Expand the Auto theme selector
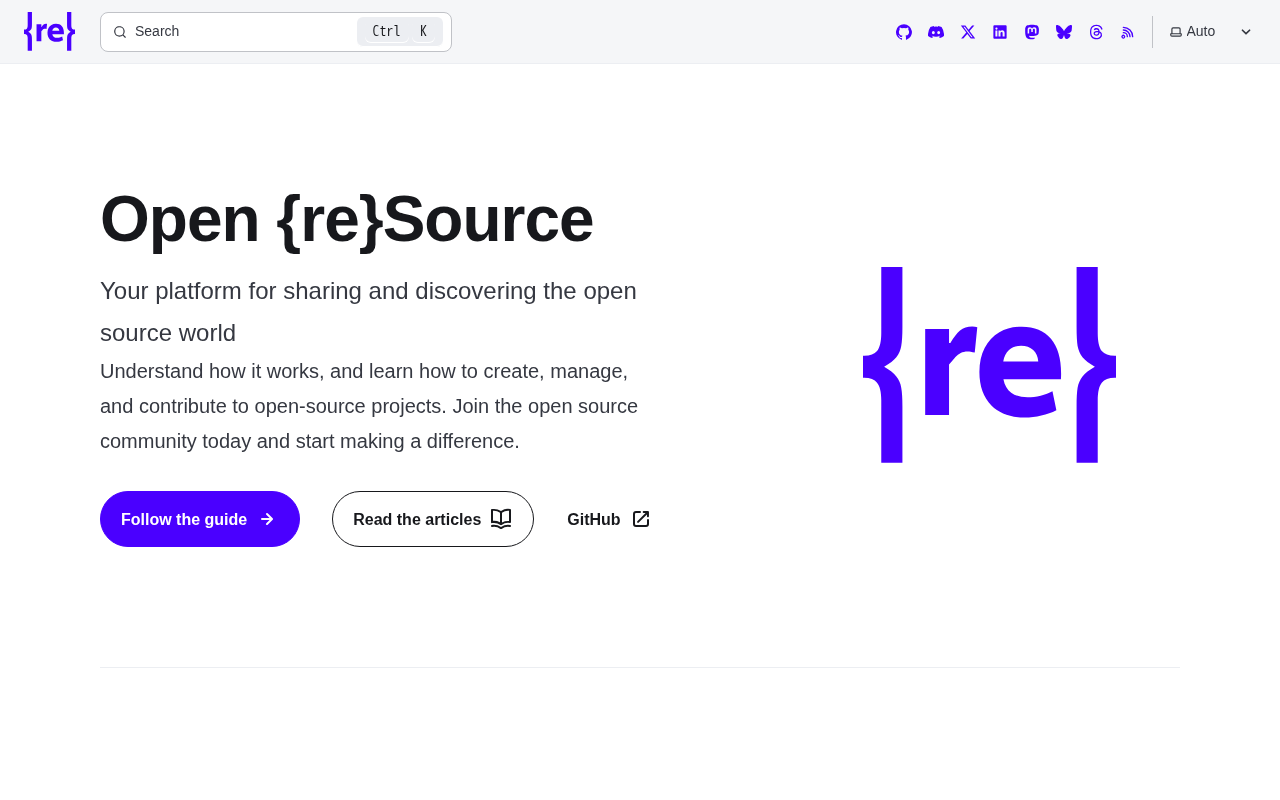Viewport: 1280px width, 800px height. tap(1211, 32)
